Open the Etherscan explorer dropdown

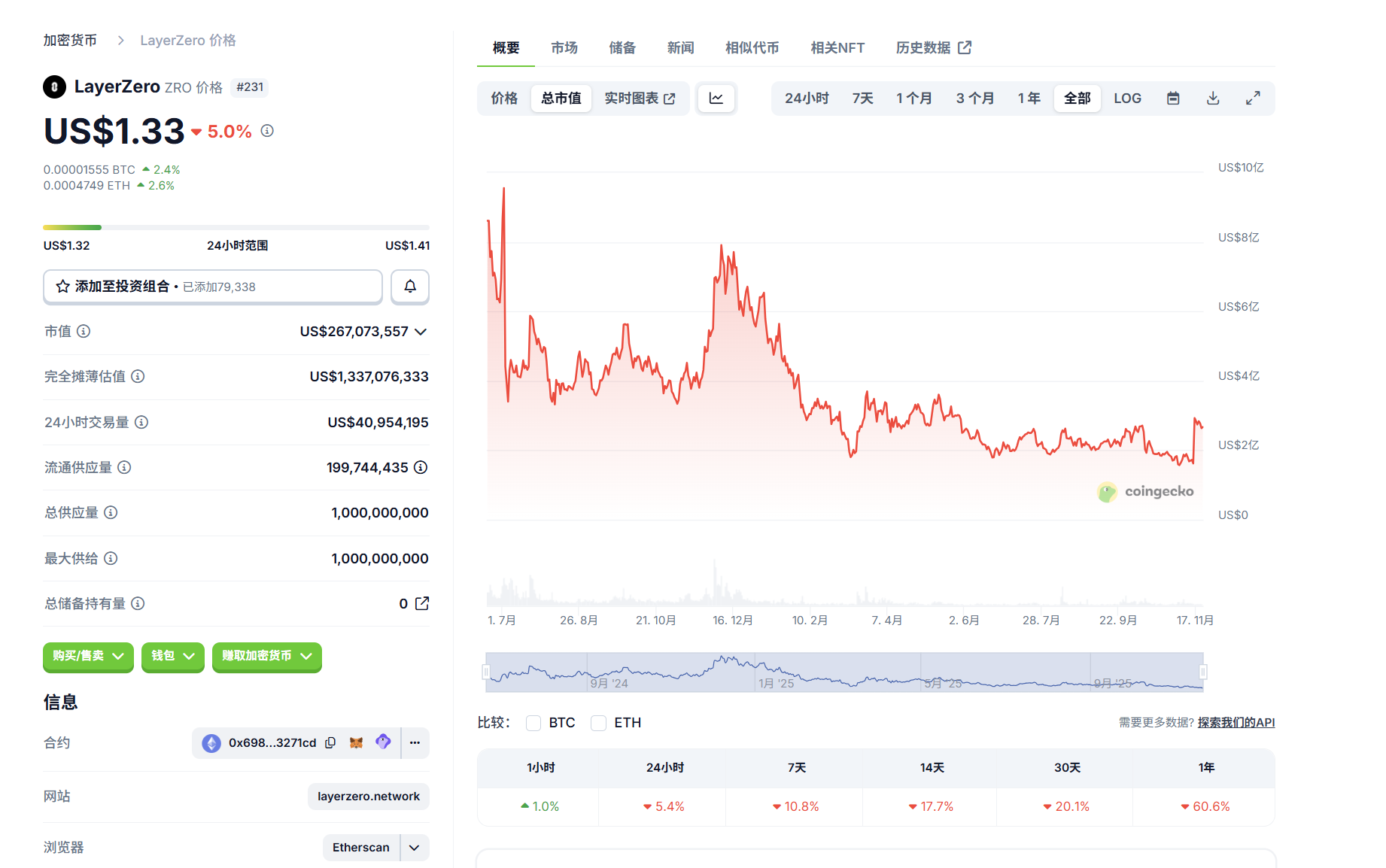point(414,848)
